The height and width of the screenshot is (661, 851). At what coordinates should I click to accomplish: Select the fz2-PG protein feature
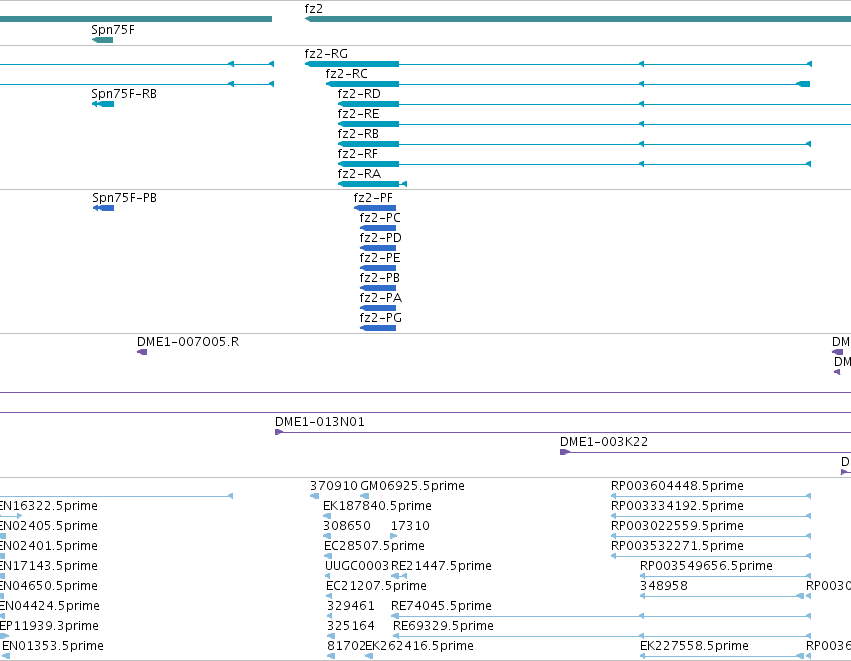click(x=378, y=328)
